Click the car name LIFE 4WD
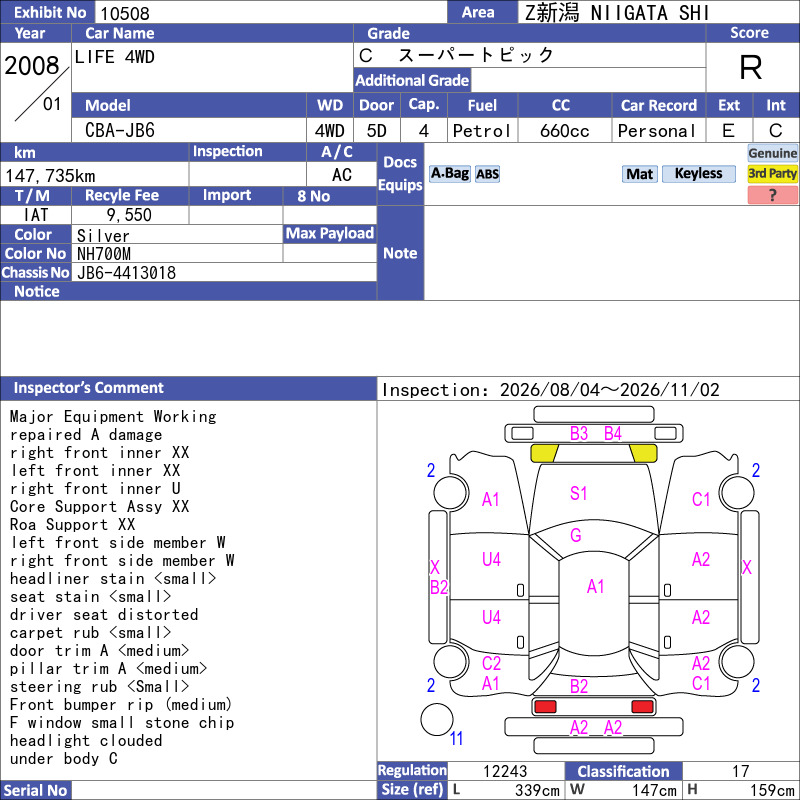Viewport: 800px width, 800px height. click(114, 57)
